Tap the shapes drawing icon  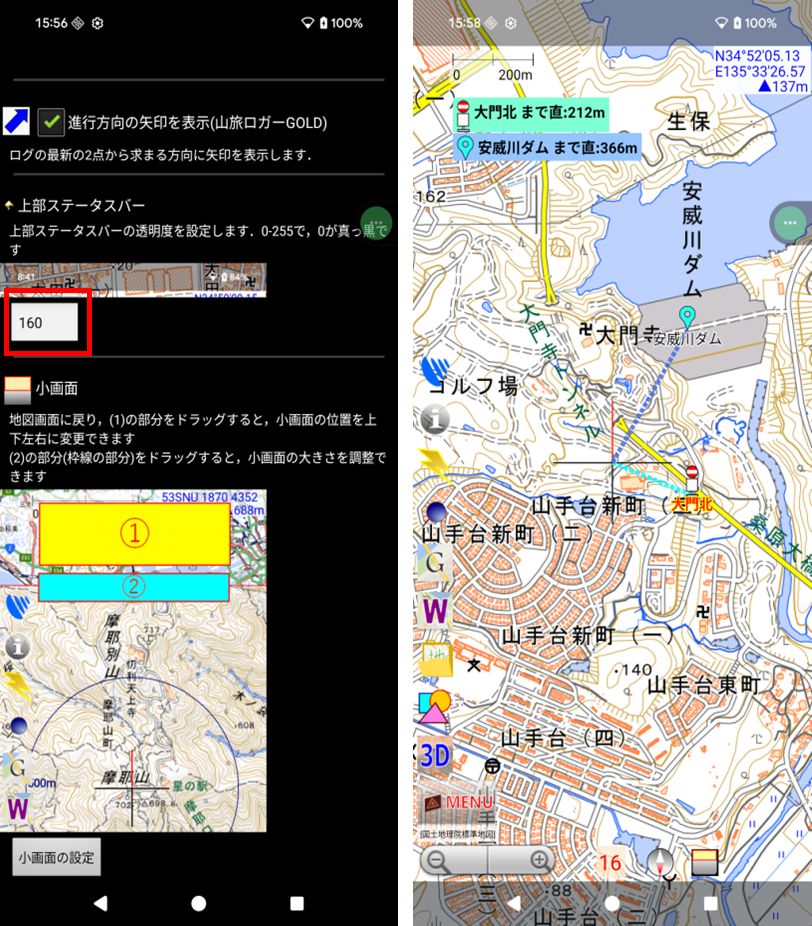tap(436, 706)
